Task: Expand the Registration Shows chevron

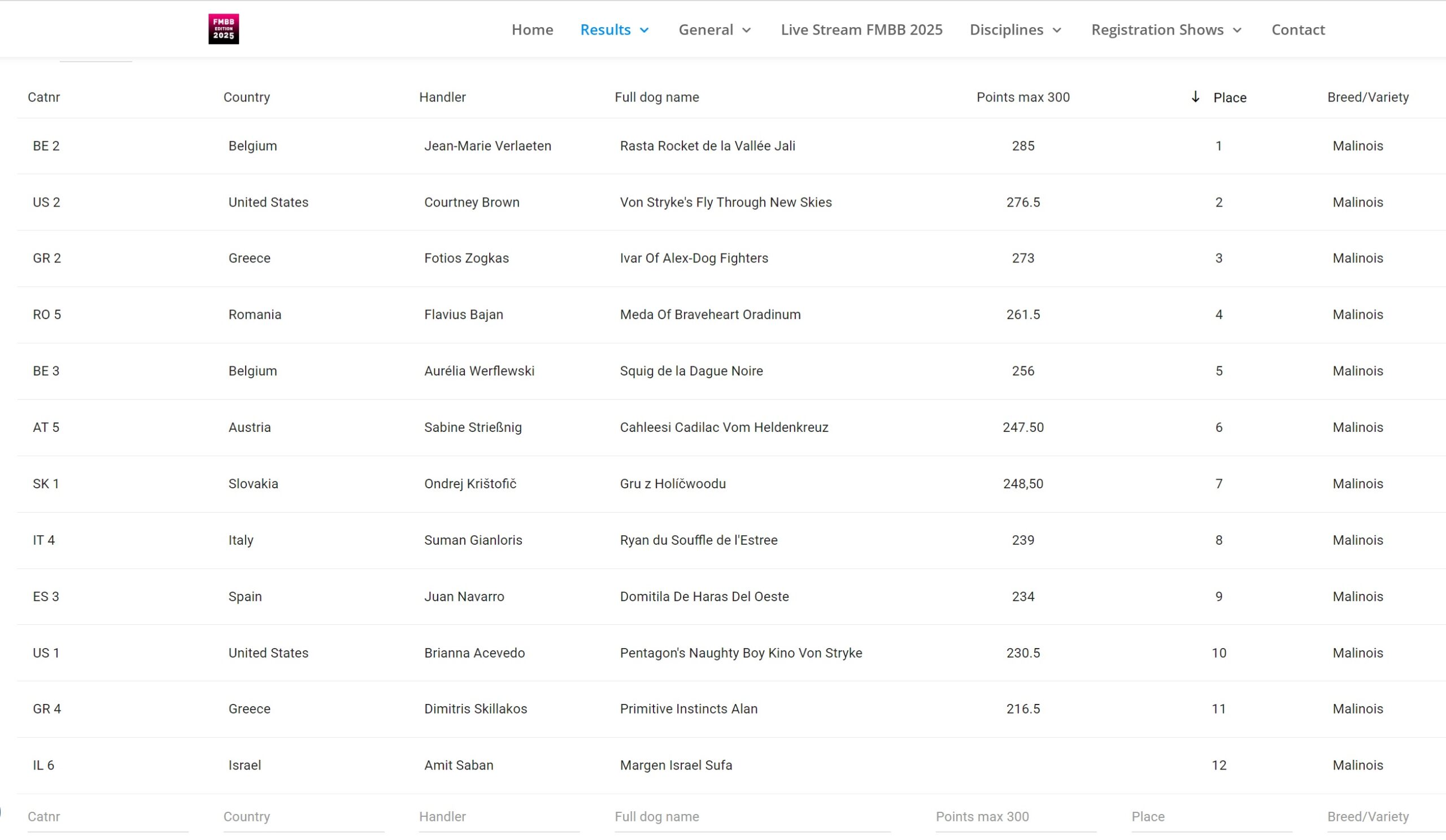Action: (x=1236, y=30)
